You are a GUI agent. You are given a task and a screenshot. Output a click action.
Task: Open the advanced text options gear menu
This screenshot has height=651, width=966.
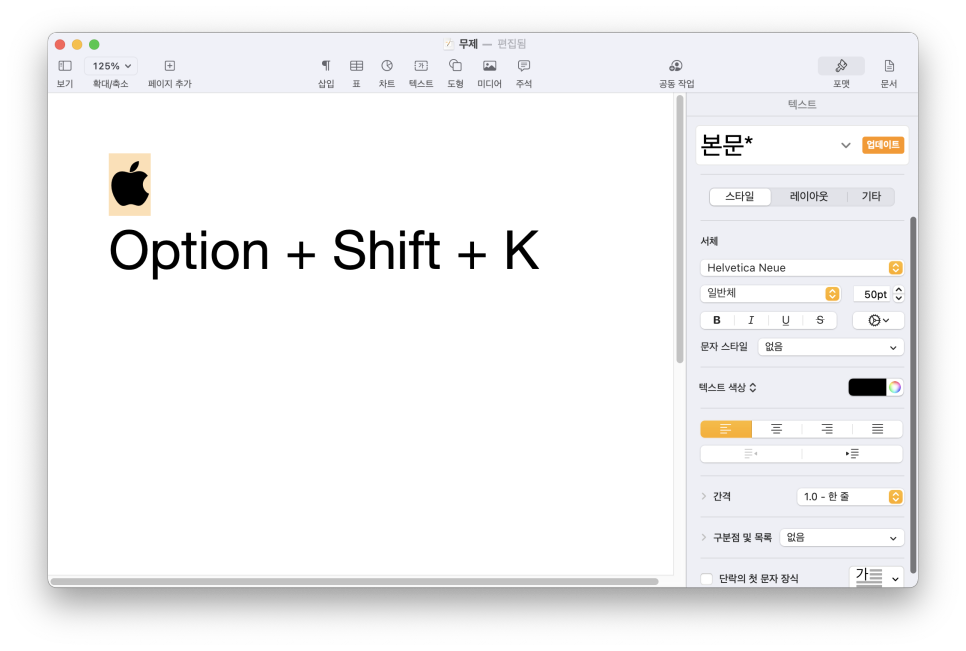click(x=878, y=320)
